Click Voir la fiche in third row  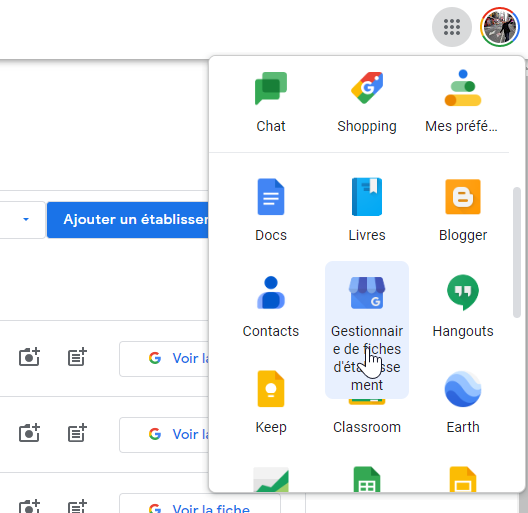(200, 504)
